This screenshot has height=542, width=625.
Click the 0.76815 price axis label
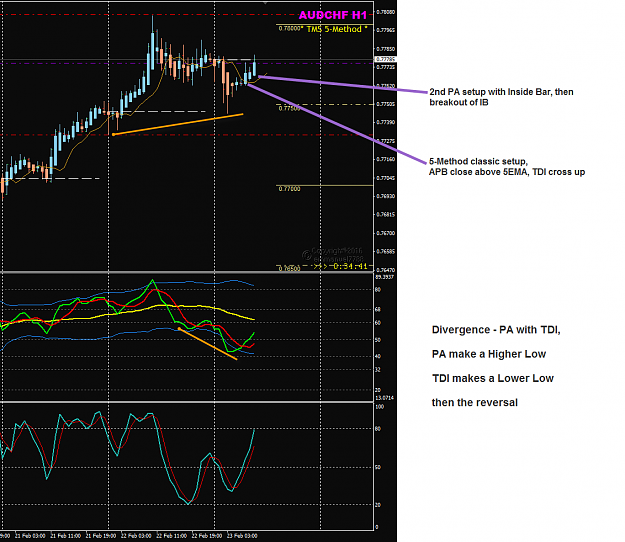[x=385, y=214]
